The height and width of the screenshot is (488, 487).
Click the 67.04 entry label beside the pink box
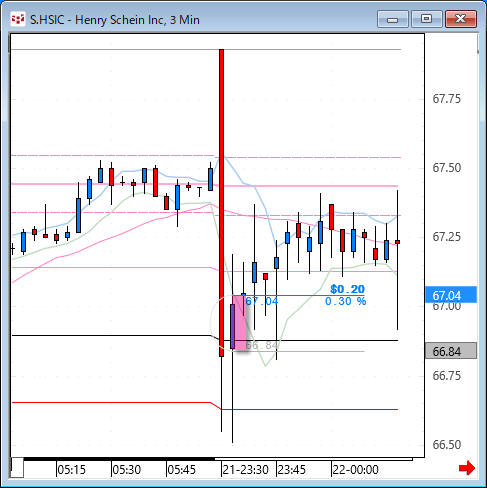click(x=262, y=301)
